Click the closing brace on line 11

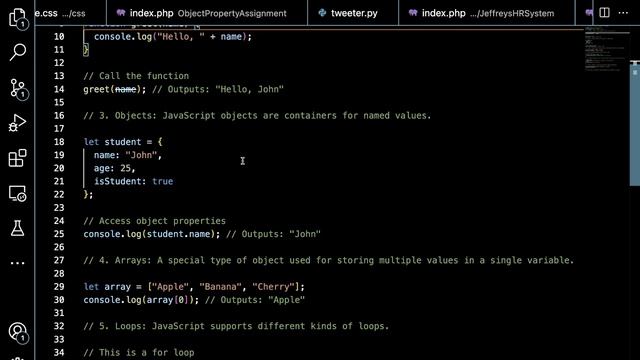tap(86, 50)
